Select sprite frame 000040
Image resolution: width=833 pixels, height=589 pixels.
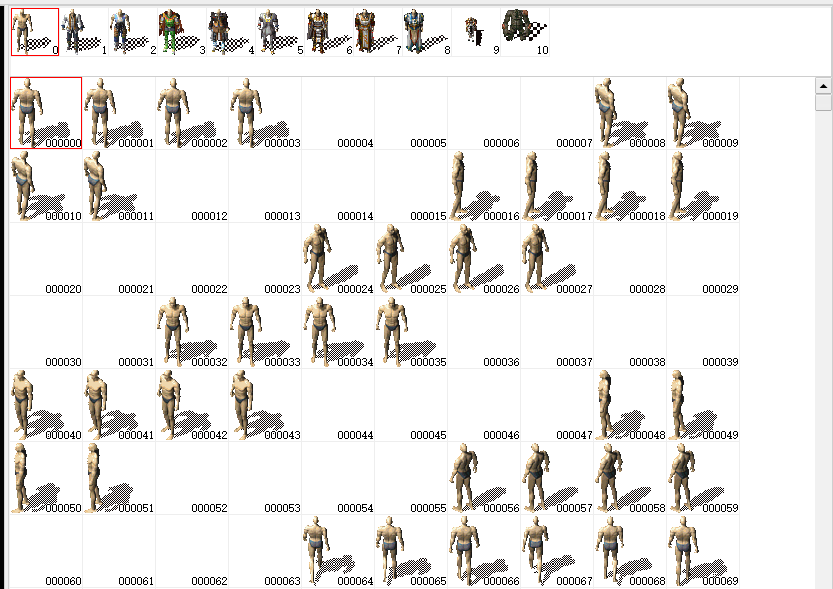click(46, 405)
